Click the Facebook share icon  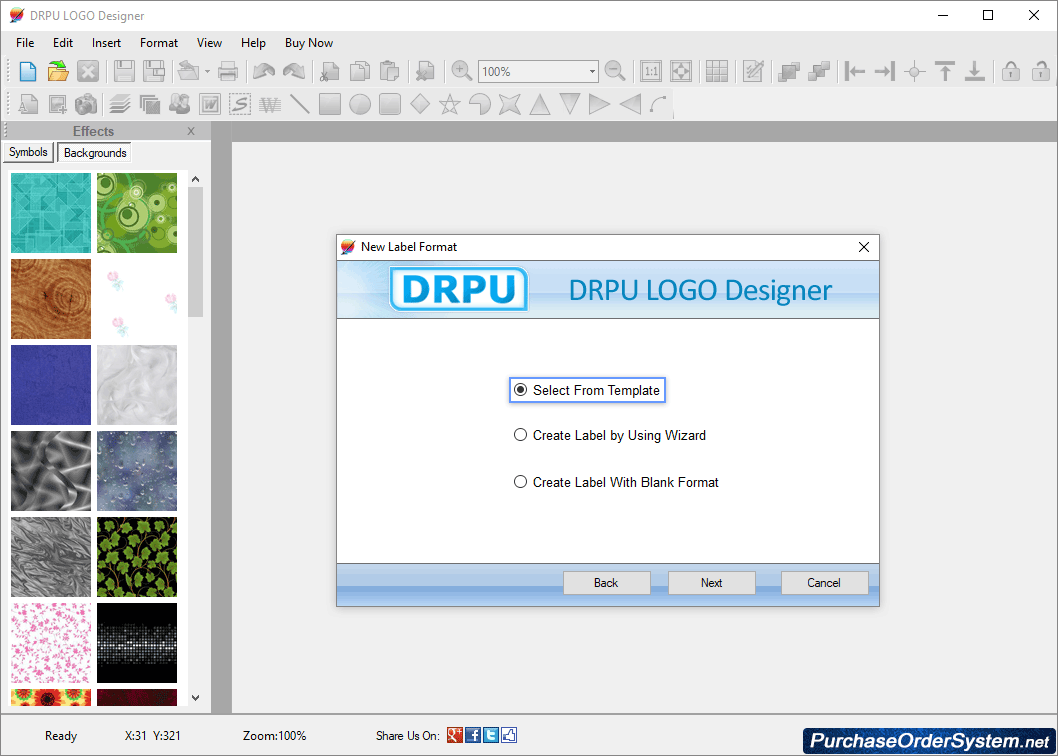click(x=473, y=735)
